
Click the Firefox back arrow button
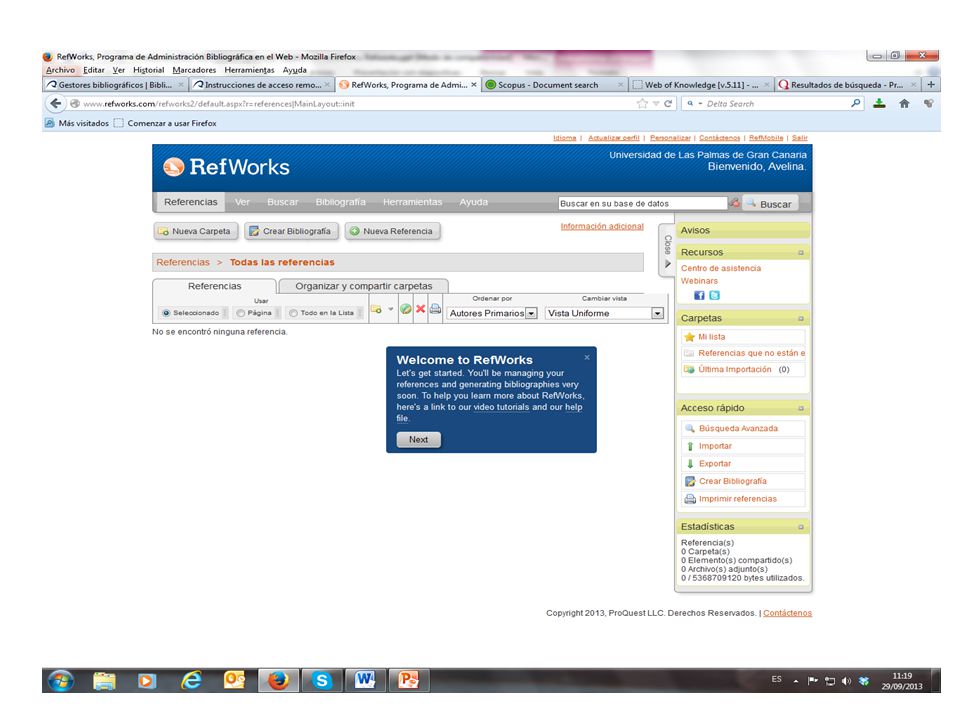pos(56,103)
